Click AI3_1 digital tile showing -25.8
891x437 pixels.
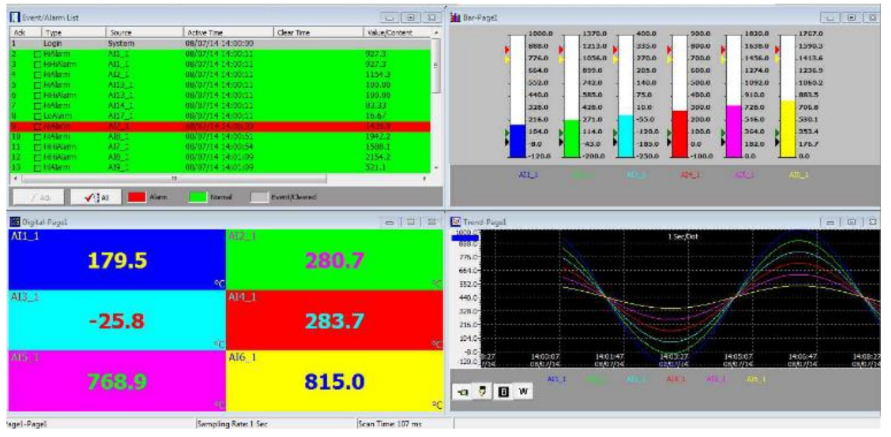coord(117,321)
